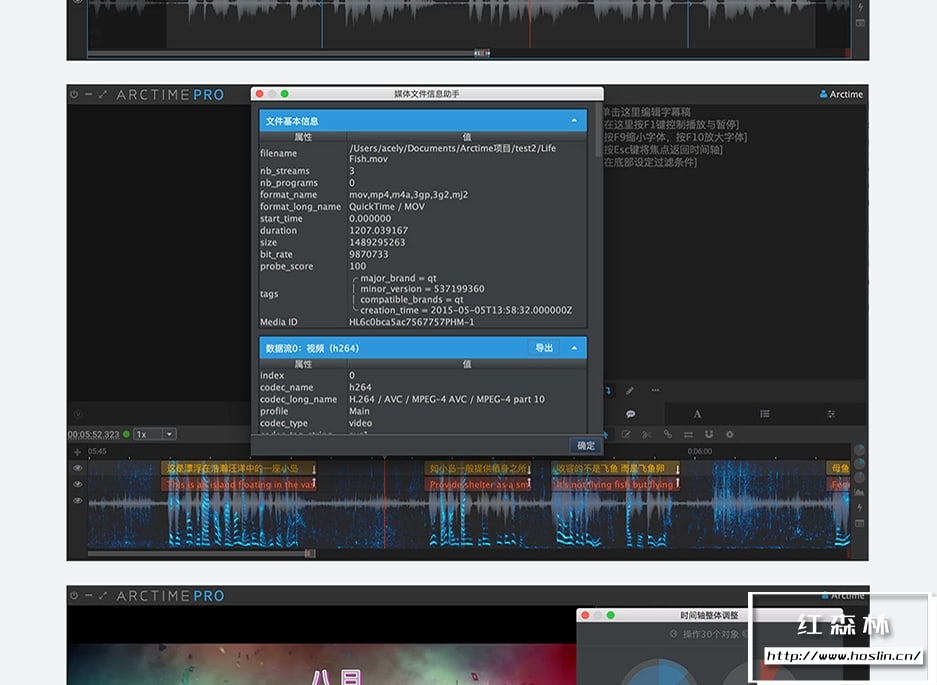Click the codec_long_name value 'H.264 / AVC'

[447, 399]
